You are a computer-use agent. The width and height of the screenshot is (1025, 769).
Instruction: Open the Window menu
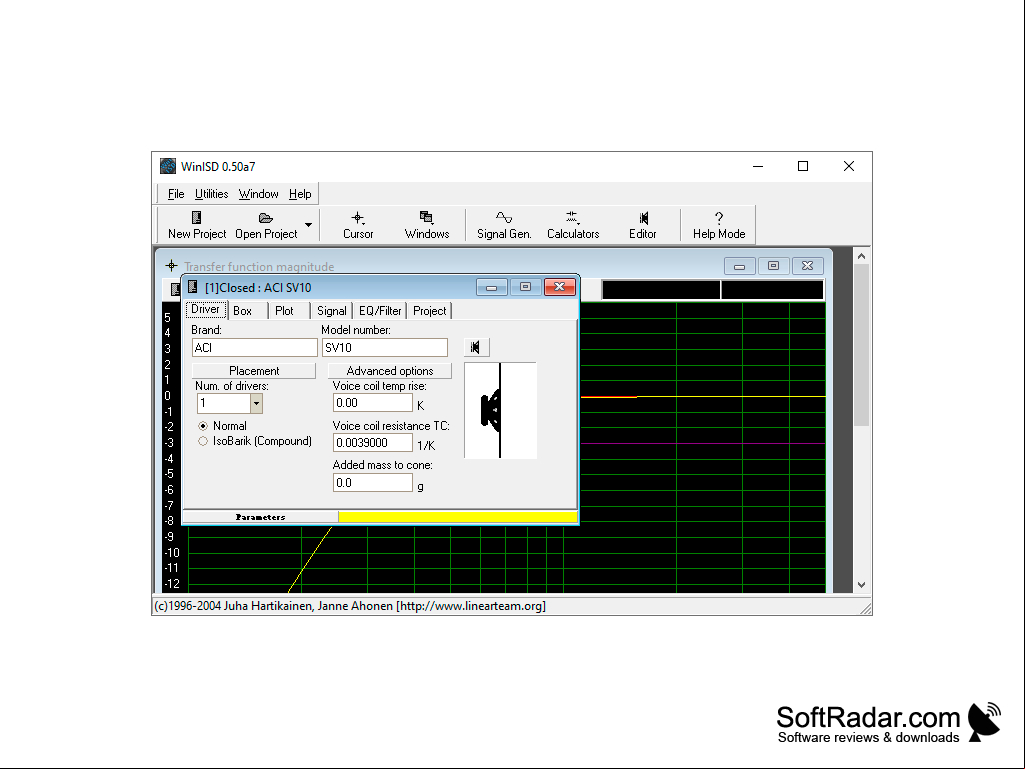258,194
